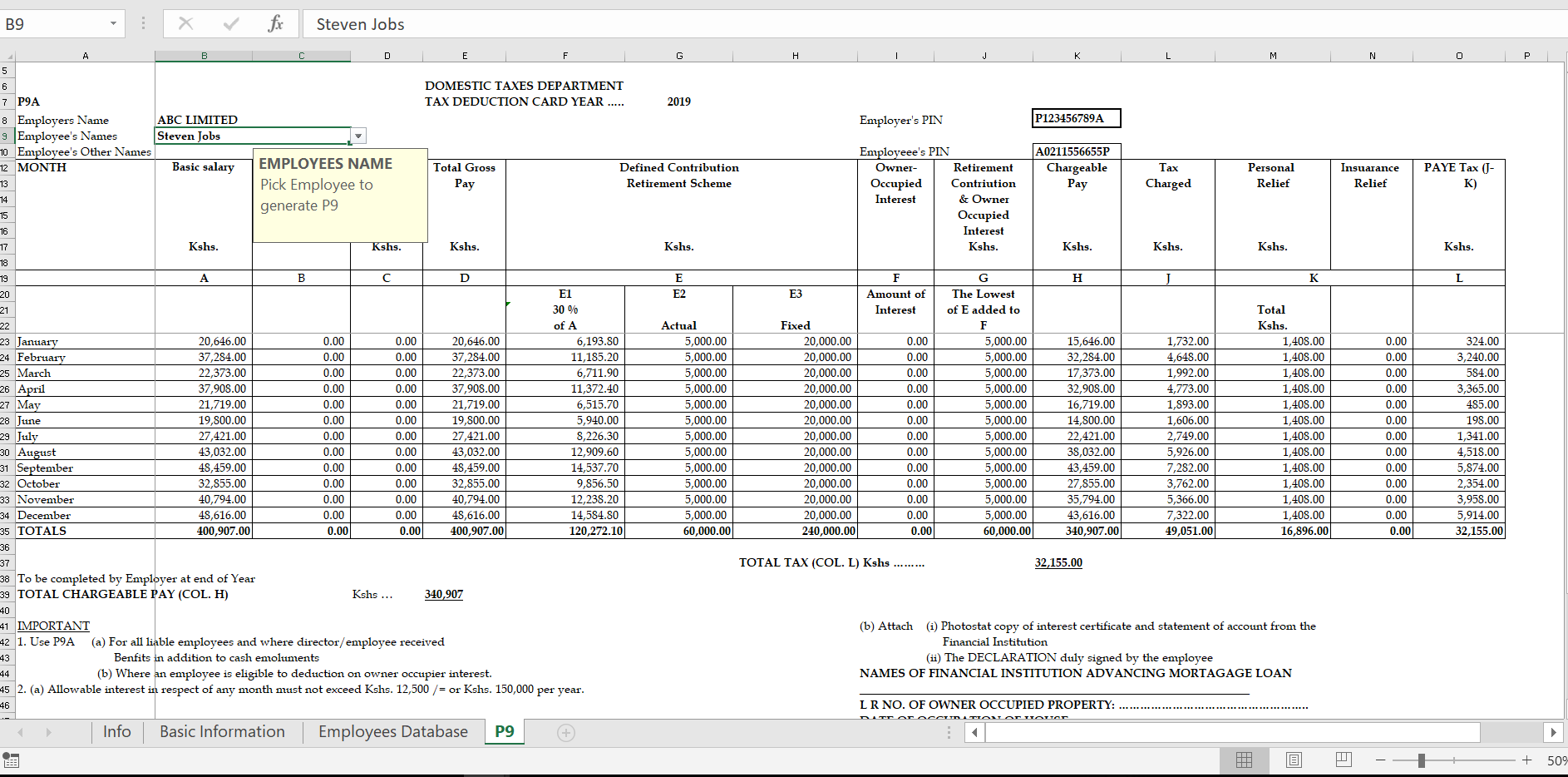Click the Zoom In plus icon

(1527, 760)
